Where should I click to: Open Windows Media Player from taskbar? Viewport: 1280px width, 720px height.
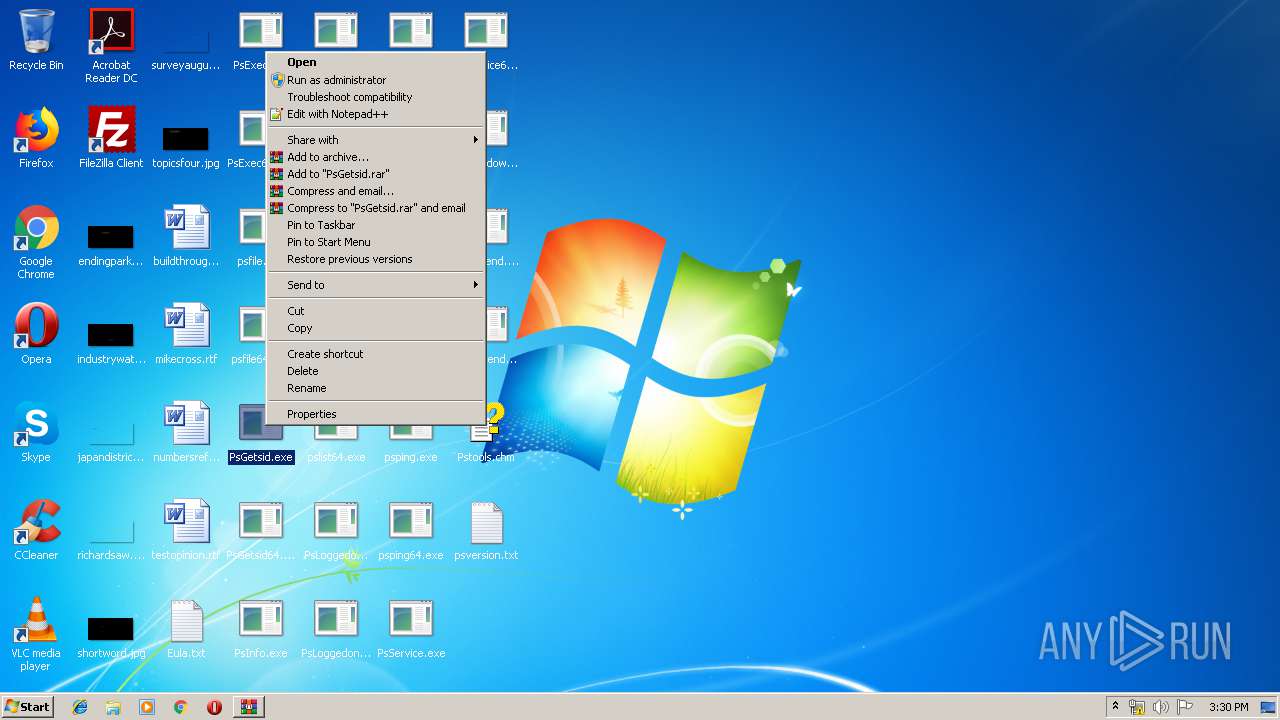click(x=147, y=707)
